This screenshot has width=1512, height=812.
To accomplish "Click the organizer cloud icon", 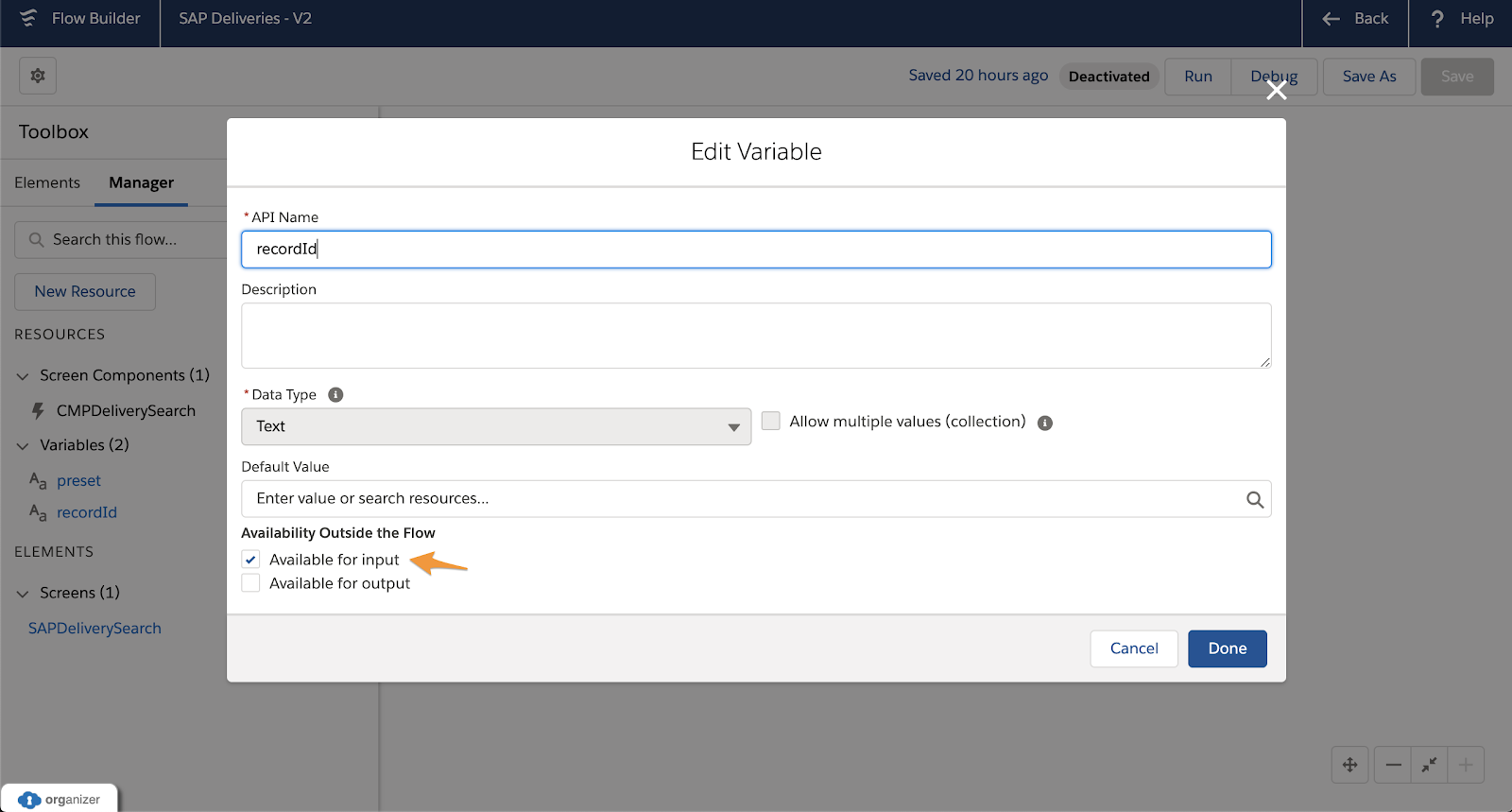I will tap(29, 800).
